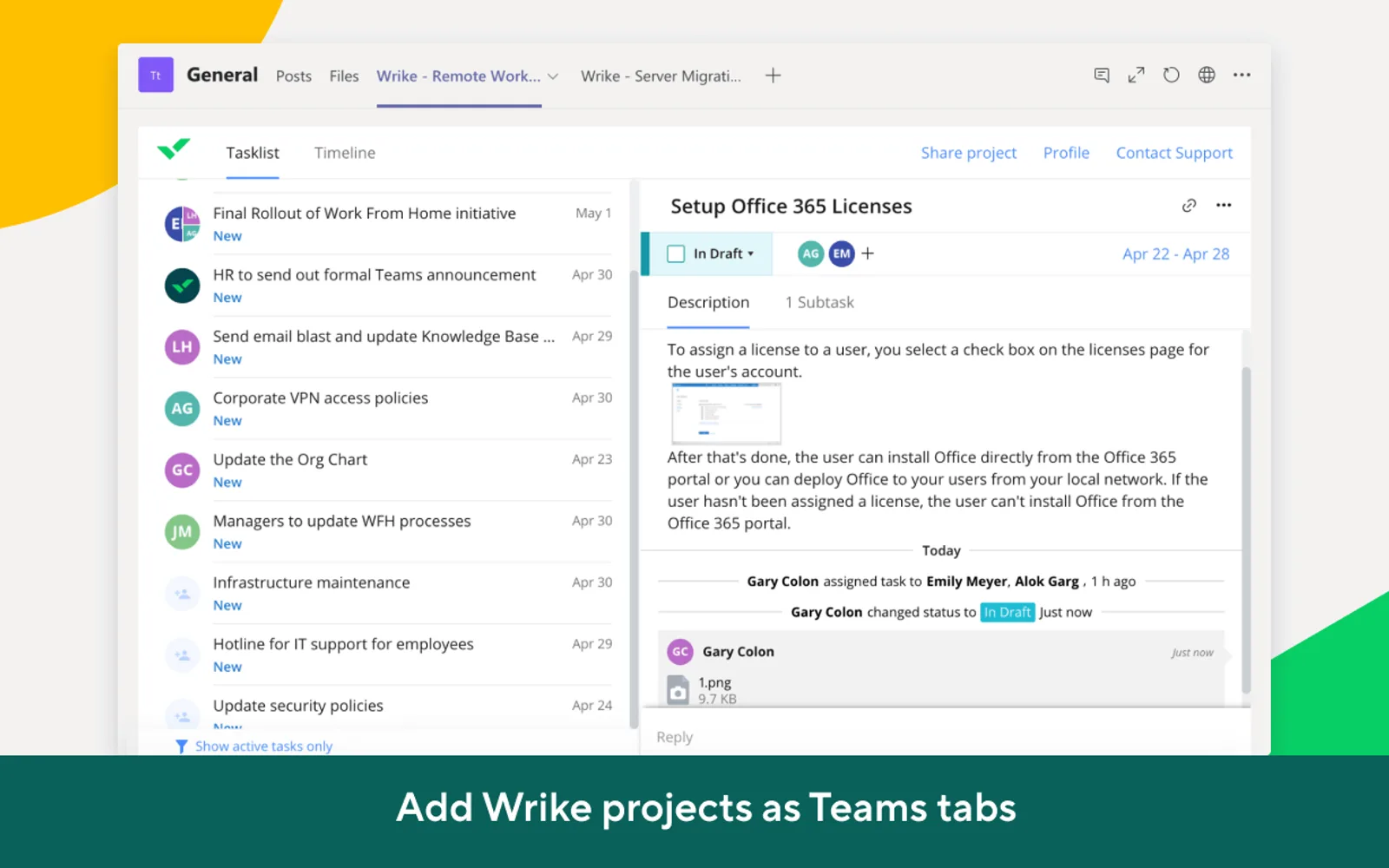Click the In Draft status badge in history
The height and width of the screenshot is (868, 1389).
point(1007,612)
